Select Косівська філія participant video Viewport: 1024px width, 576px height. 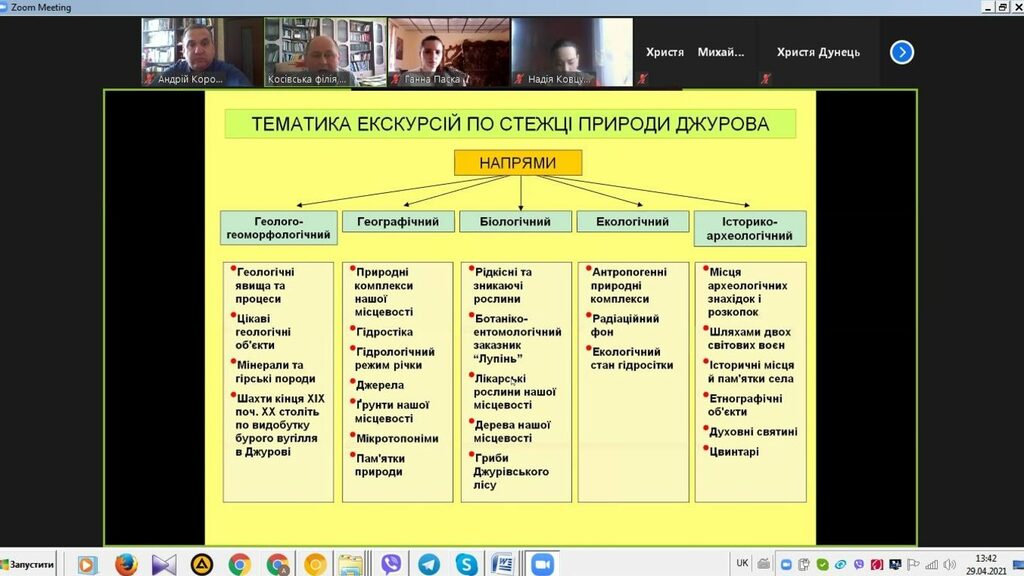pyautogui.click(x=324, y=52)
